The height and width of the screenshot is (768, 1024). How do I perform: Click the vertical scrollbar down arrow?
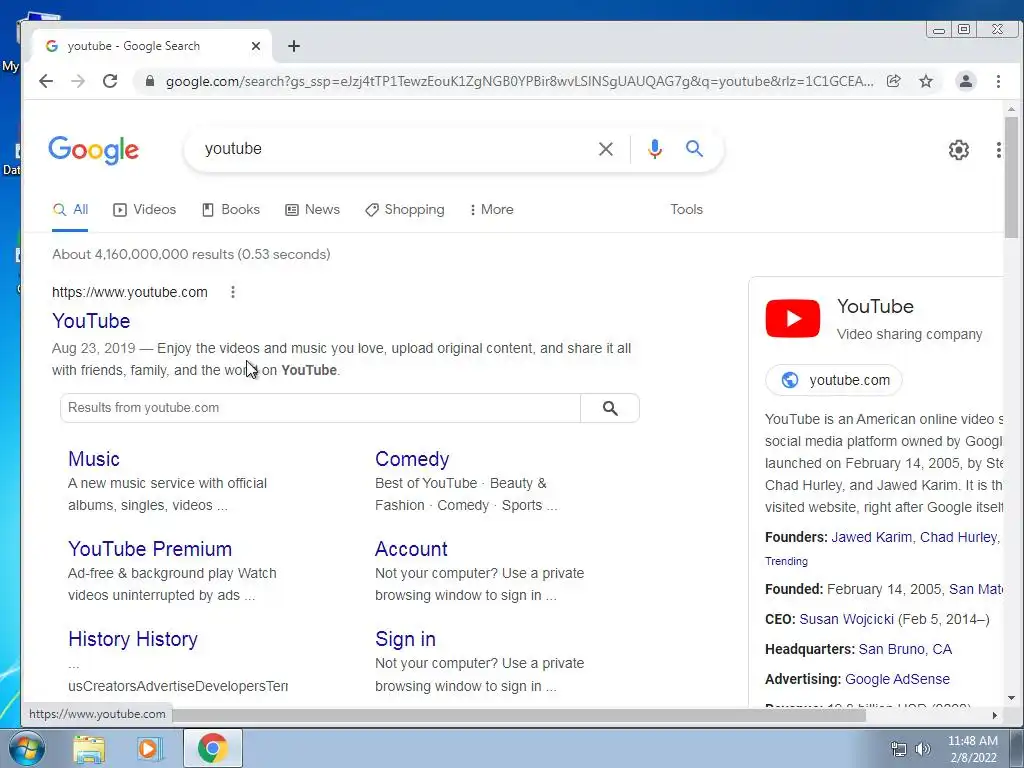coord(1011,698)
